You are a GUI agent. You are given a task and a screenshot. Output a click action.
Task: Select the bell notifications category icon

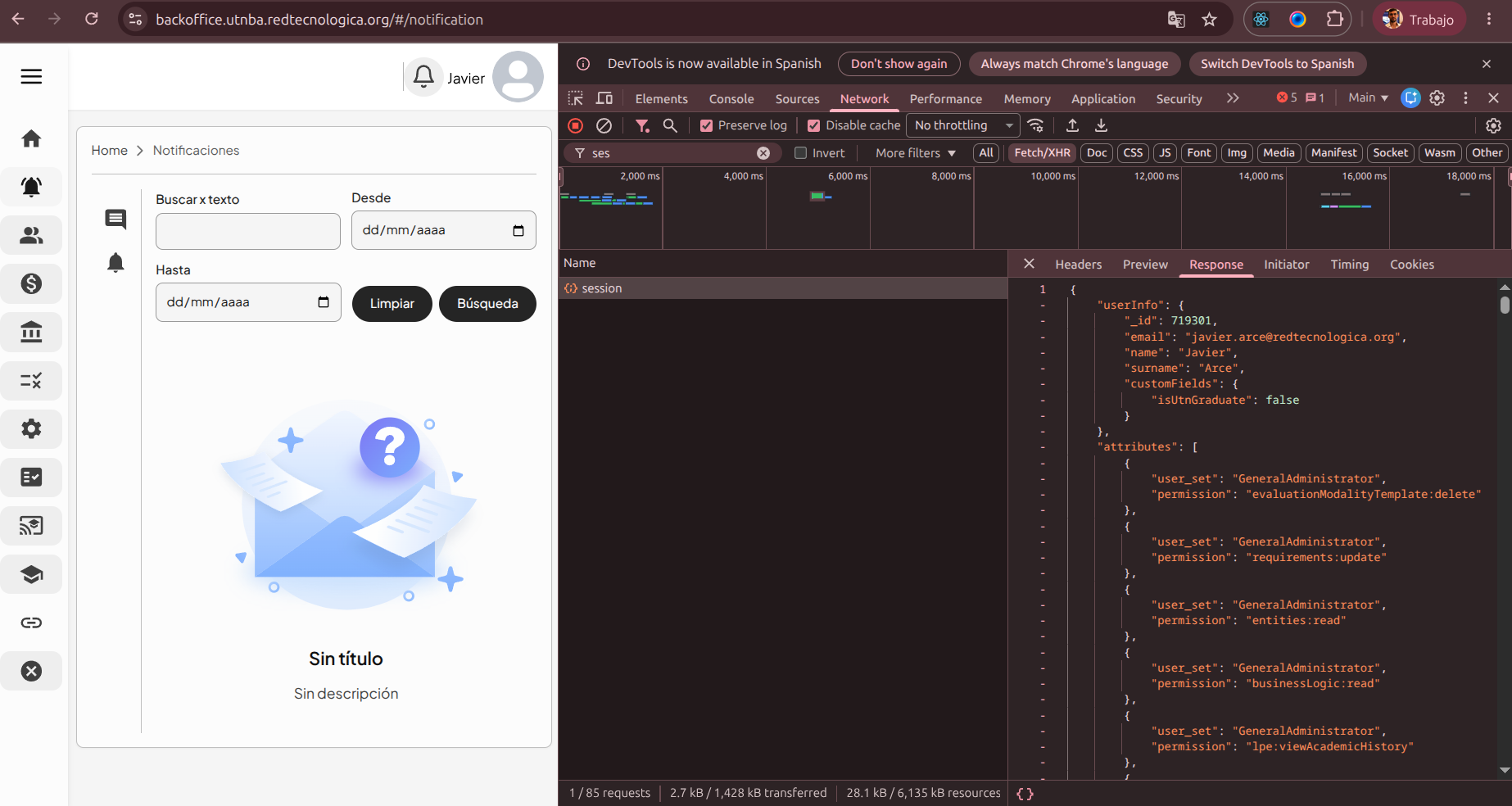point(115,263)
